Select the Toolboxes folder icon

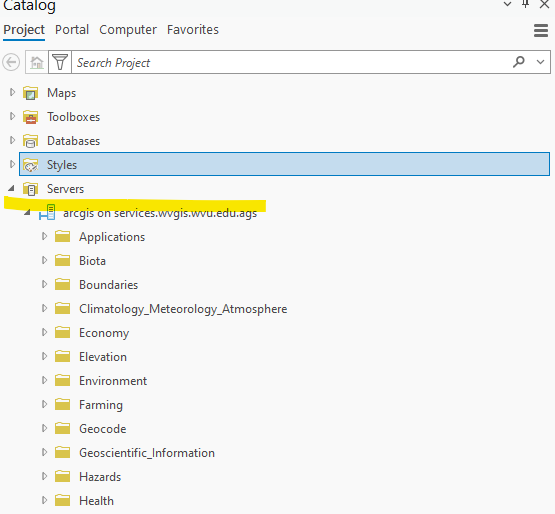(x=30, y=117)
